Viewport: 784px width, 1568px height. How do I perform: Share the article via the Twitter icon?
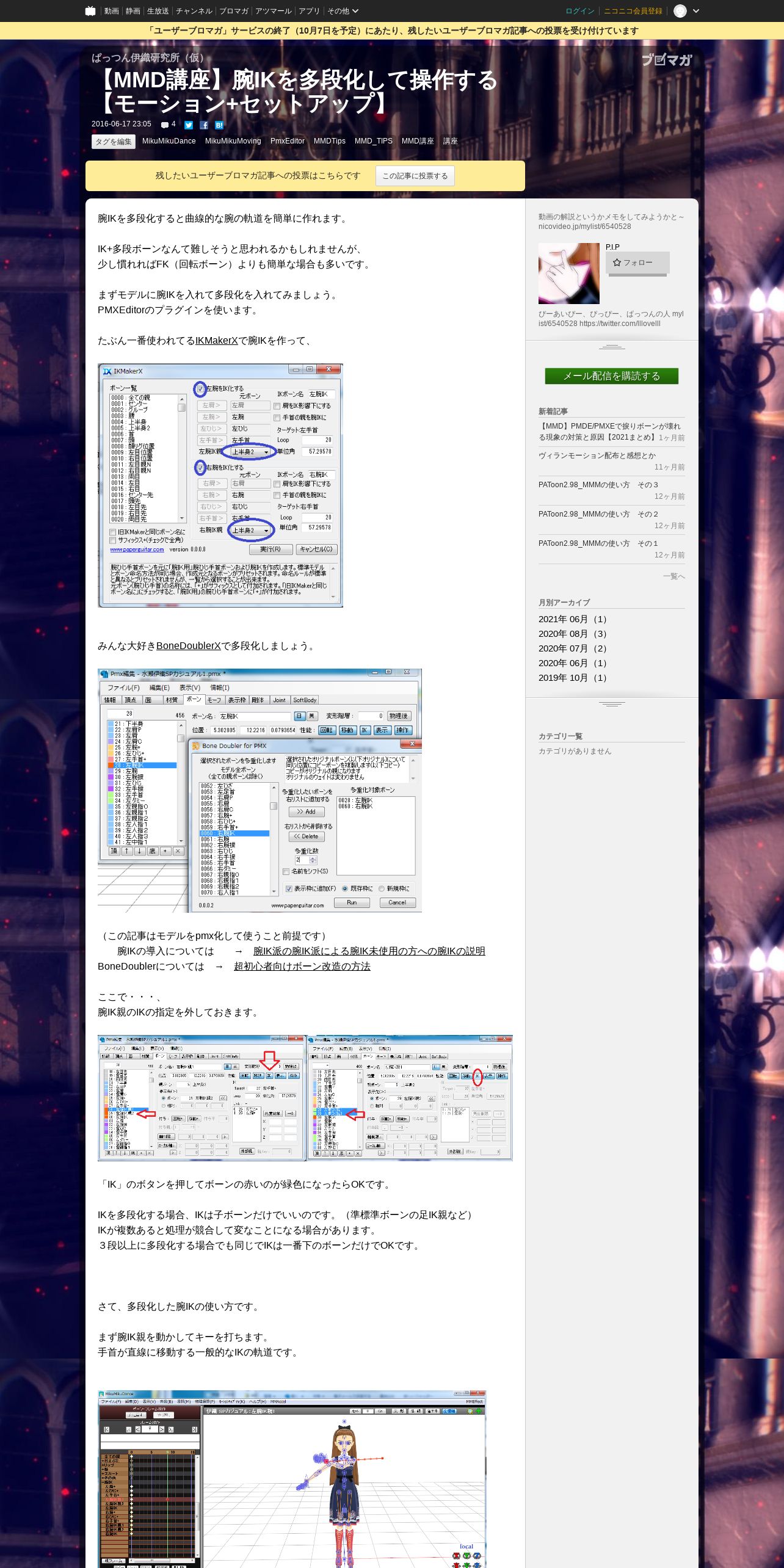(189, 125)
